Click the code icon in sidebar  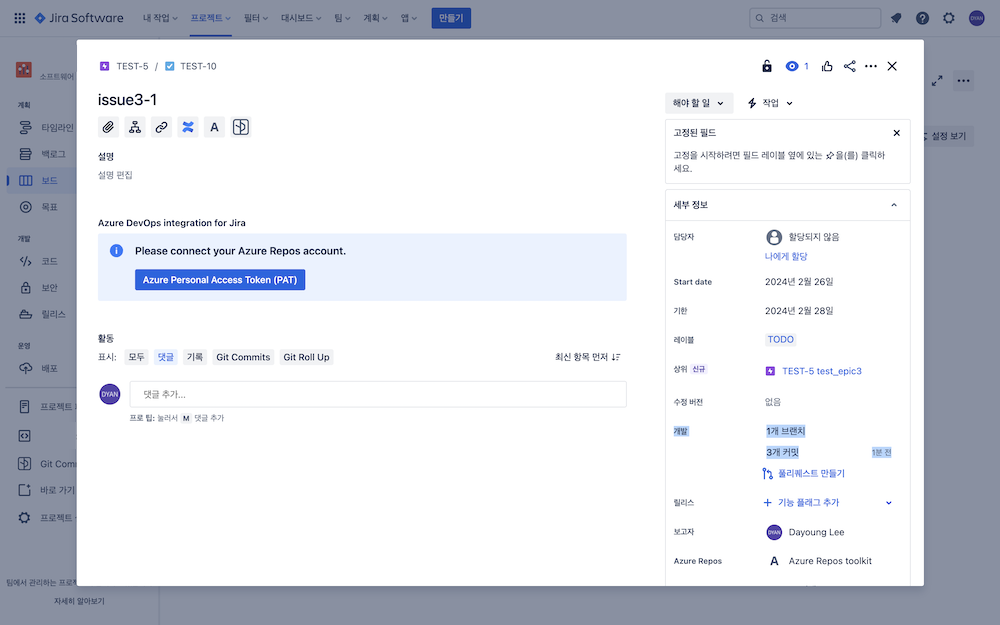tap(25, 261)
